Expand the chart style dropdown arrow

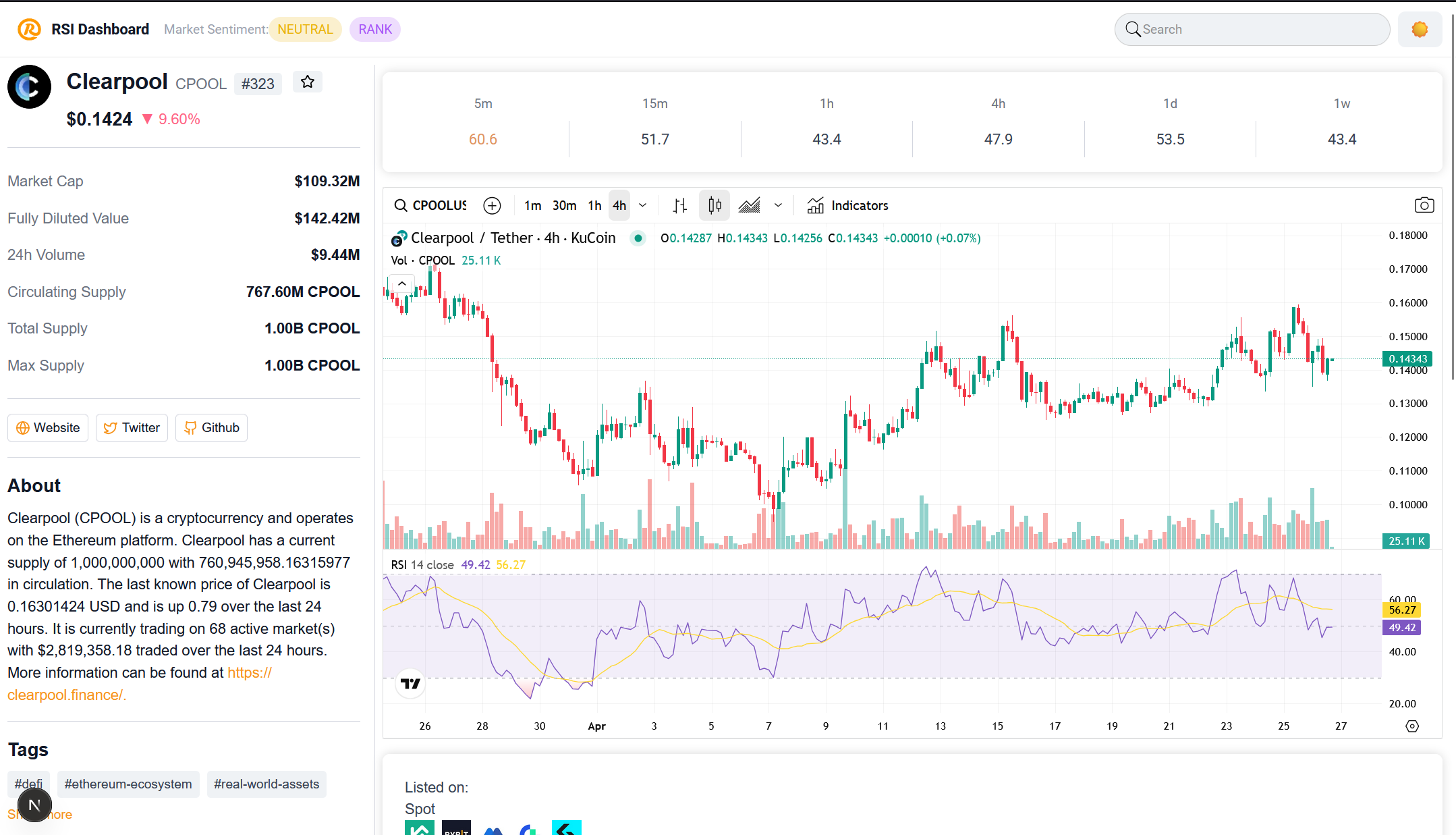(x=778, y=205)
